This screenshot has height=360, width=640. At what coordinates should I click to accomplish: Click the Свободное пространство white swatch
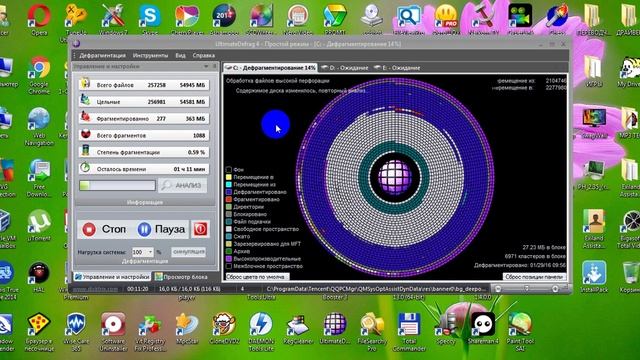click(229, 229)
